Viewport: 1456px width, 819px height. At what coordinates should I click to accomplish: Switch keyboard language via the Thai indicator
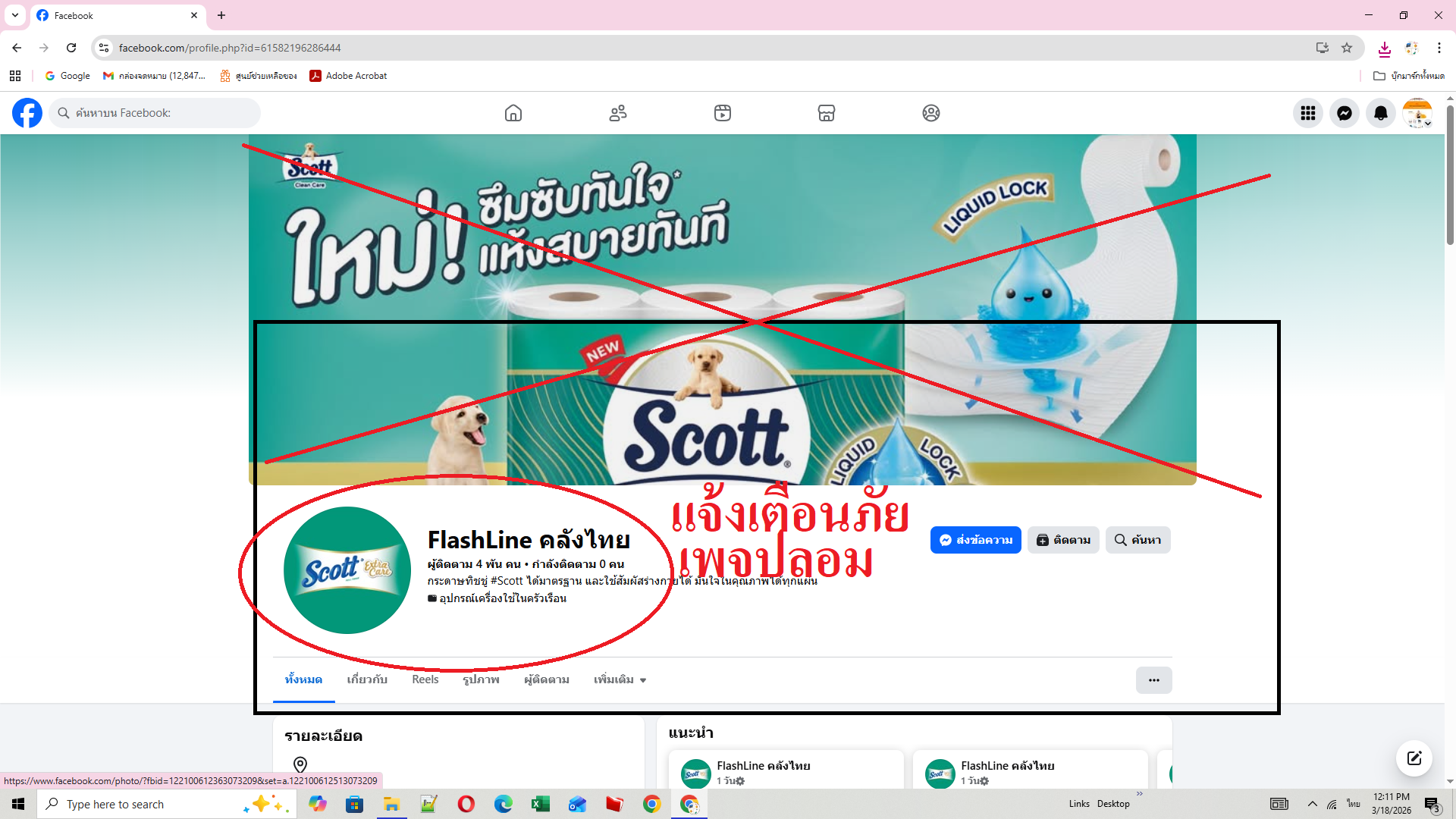[1353, 804]
